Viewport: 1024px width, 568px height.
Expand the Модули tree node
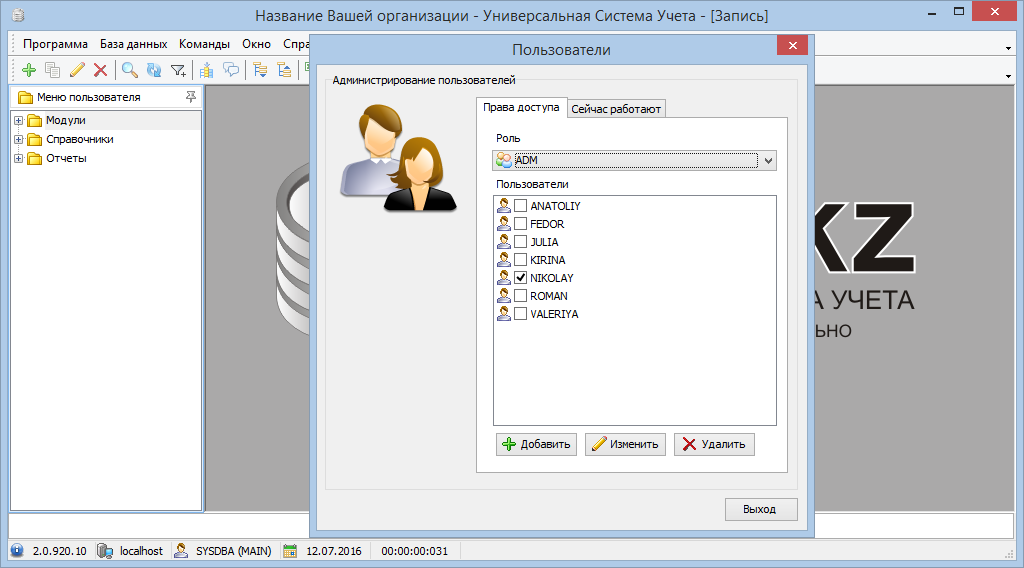[x=18, y=121]
